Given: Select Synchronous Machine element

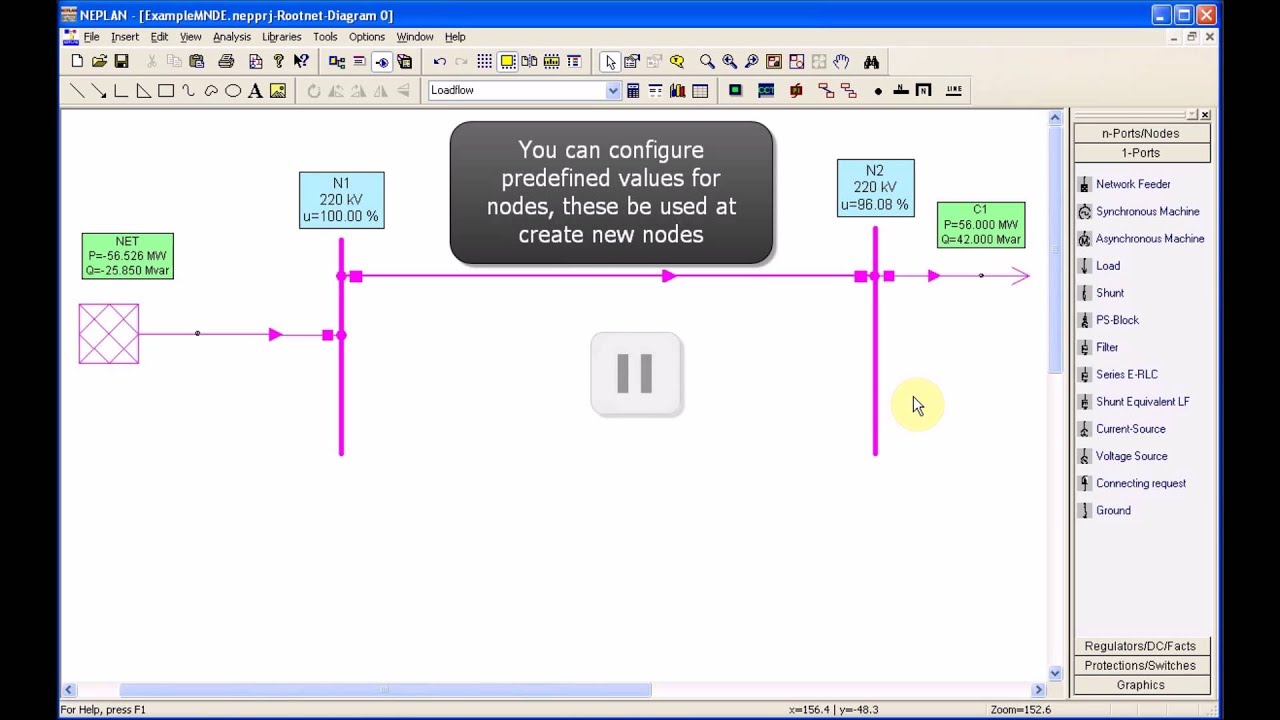Looking at the screenshot, I should click(x=1146, y=211).
